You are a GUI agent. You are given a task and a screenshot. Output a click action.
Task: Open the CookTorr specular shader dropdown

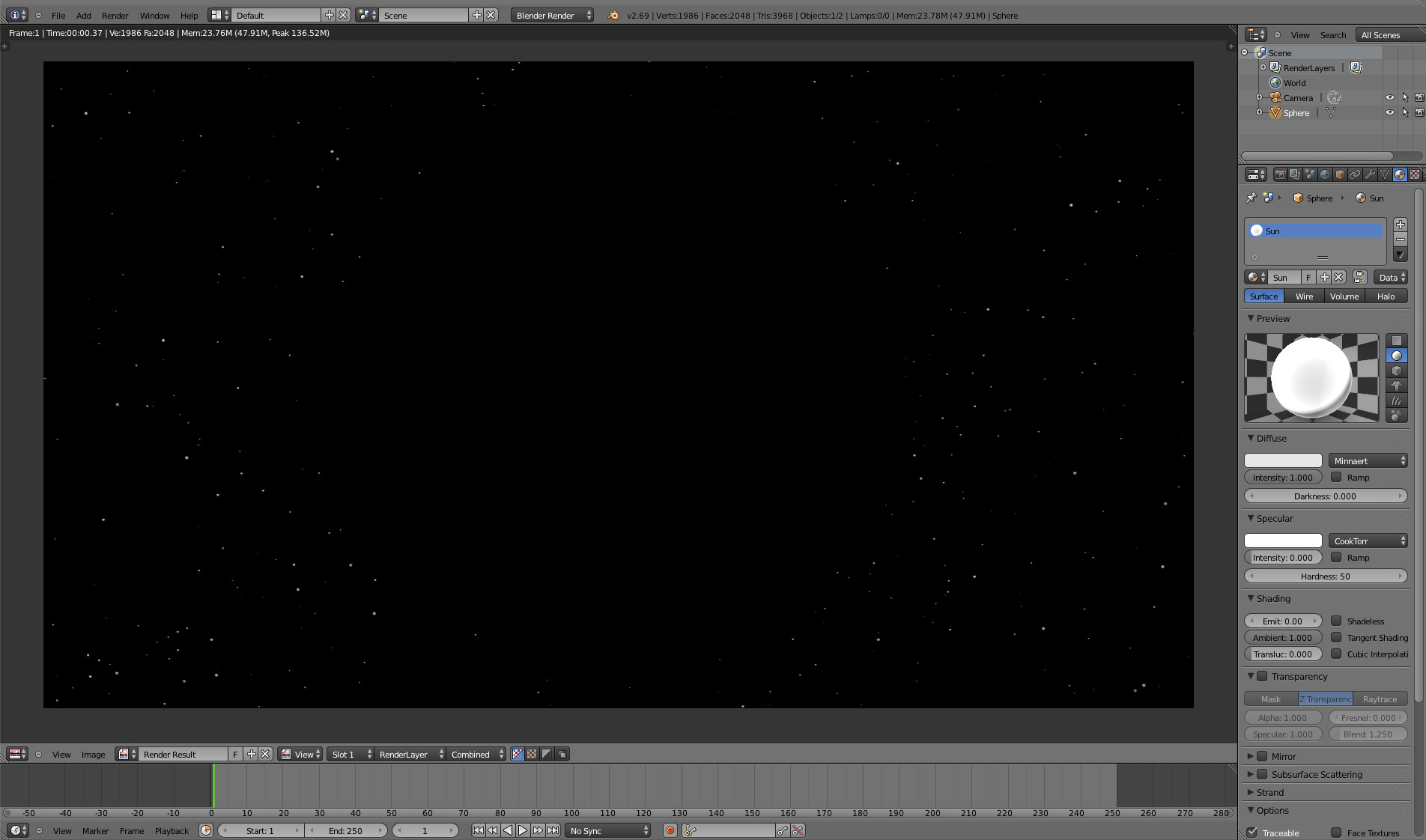[x=1368, y=541]
